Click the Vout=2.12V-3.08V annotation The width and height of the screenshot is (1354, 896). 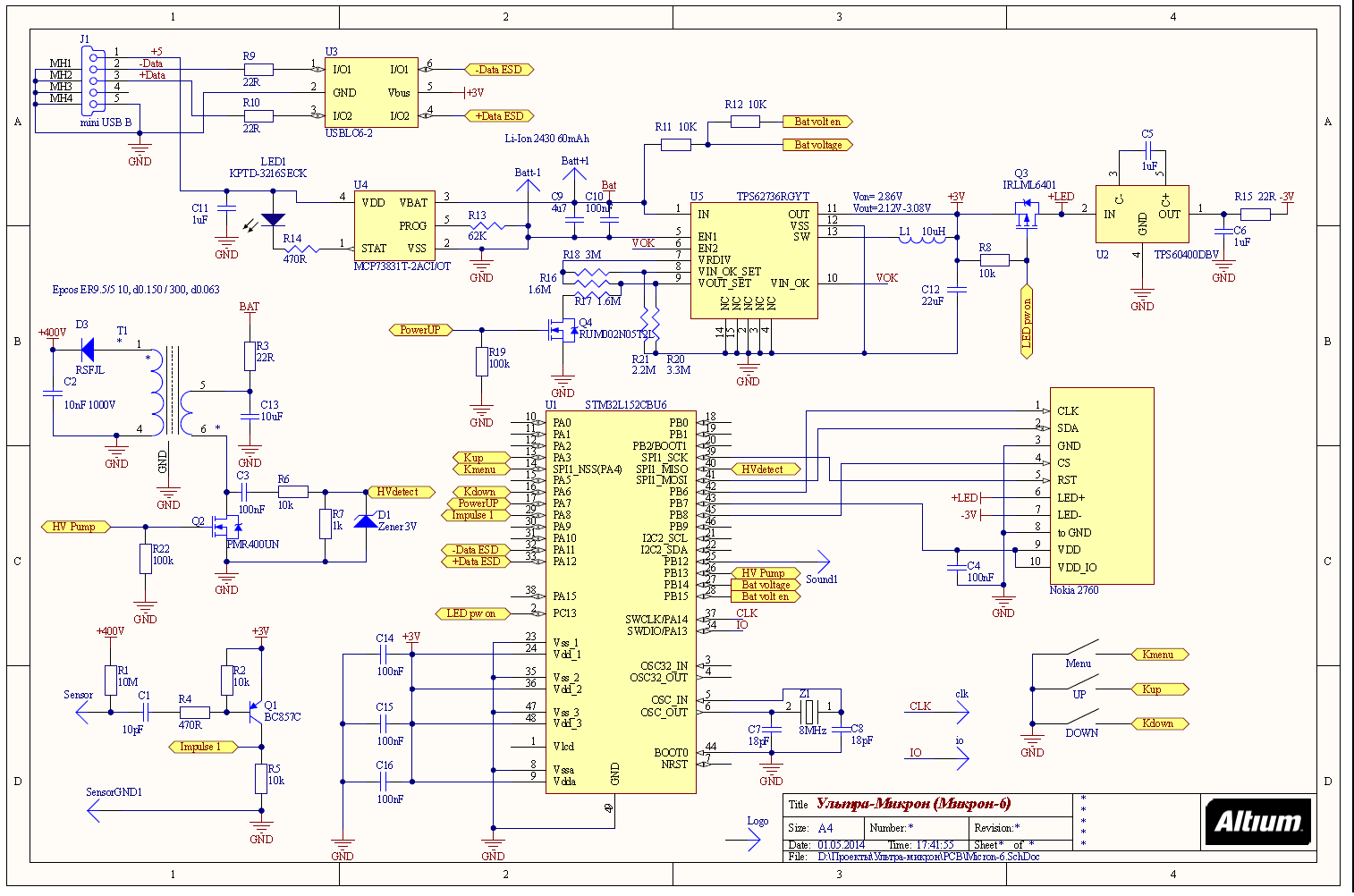(x=892, y=207)
